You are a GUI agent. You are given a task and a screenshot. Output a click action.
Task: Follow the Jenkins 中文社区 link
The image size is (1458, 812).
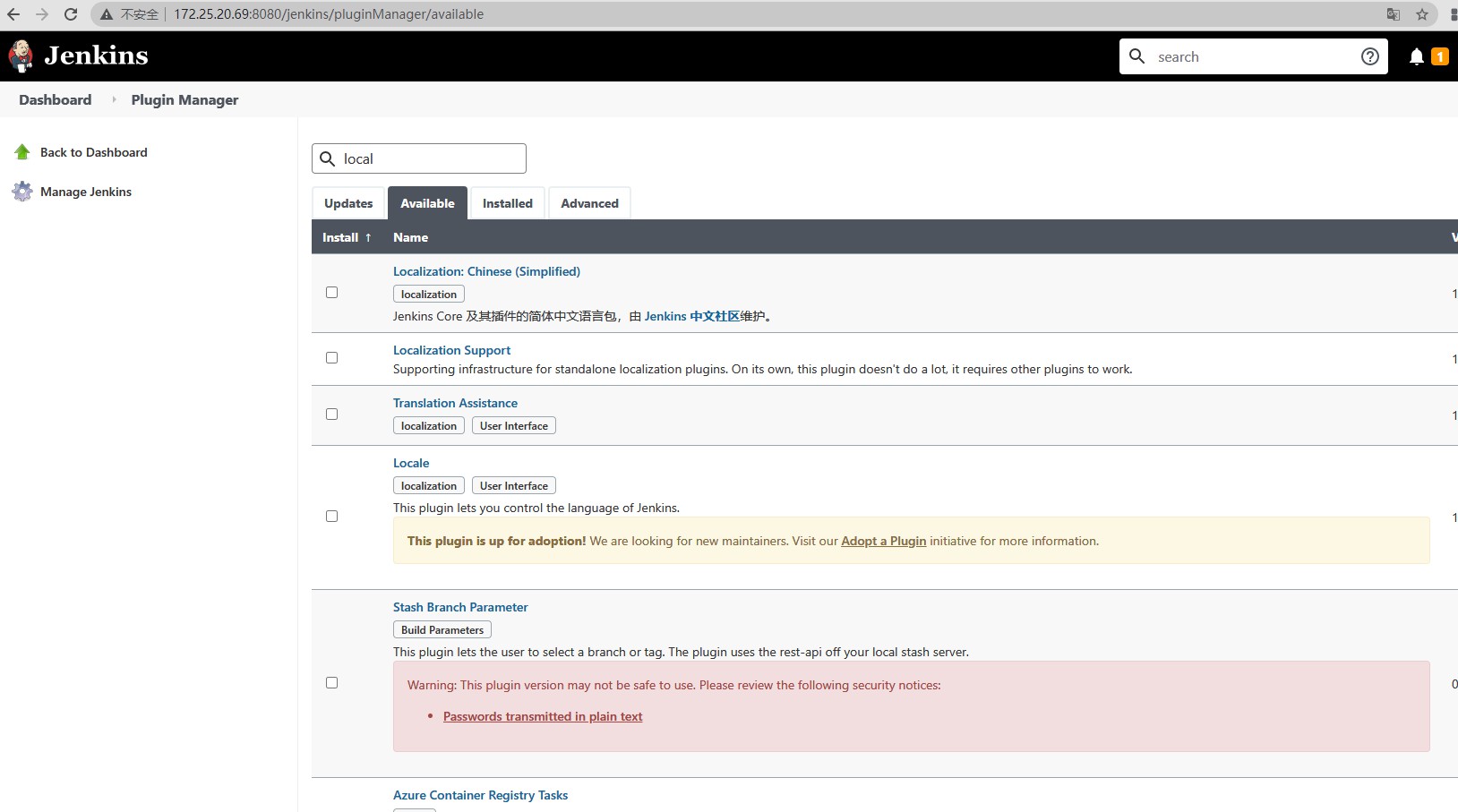692,316
